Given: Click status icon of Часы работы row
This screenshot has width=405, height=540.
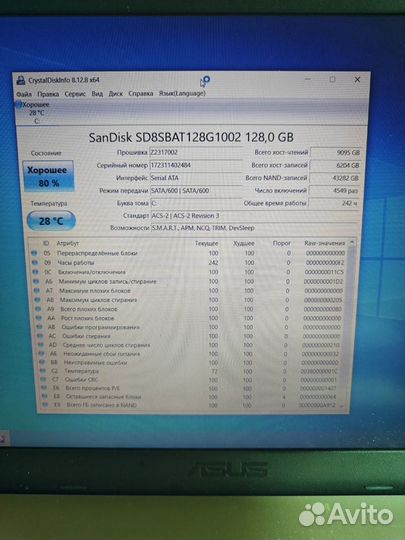Looking at the screenshot, I should point(35,263).
